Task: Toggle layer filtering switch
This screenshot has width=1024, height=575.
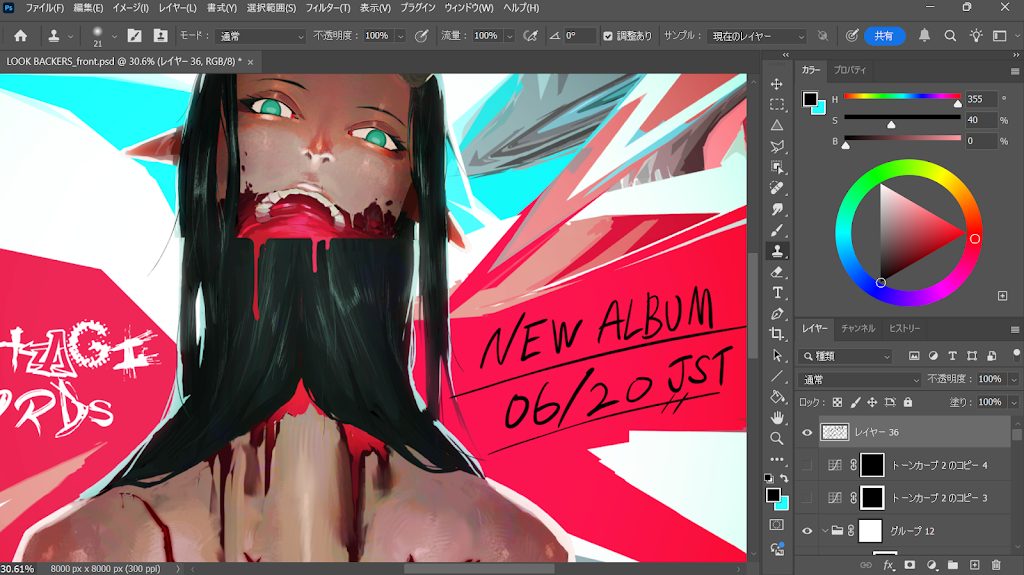Action: coord(1016,355)
